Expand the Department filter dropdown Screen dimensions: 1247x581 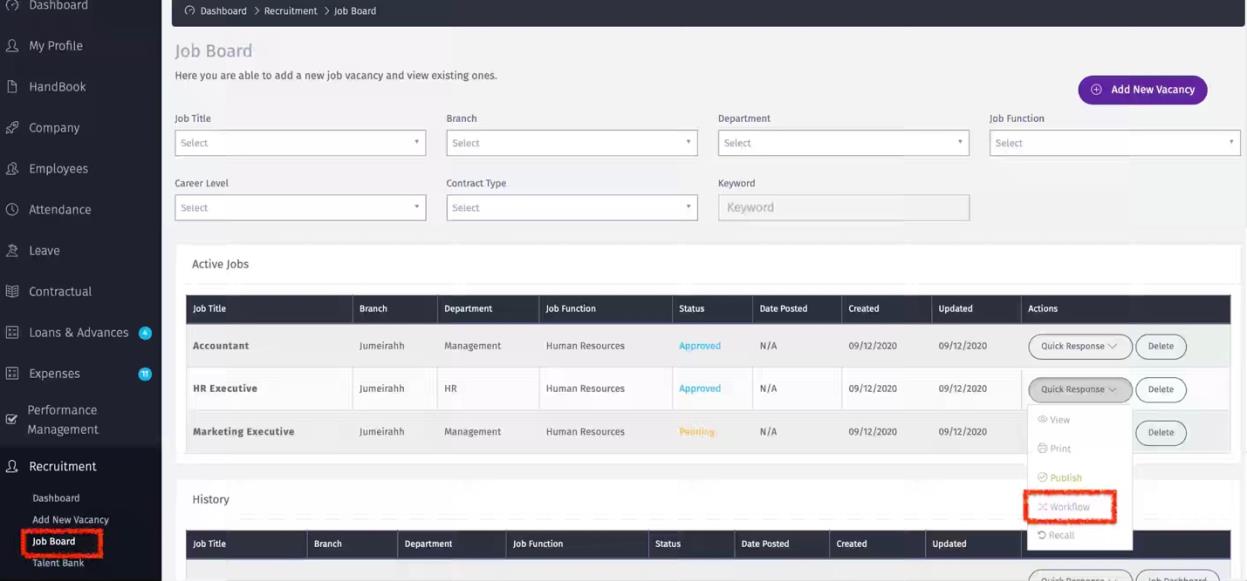pos(843,143)
